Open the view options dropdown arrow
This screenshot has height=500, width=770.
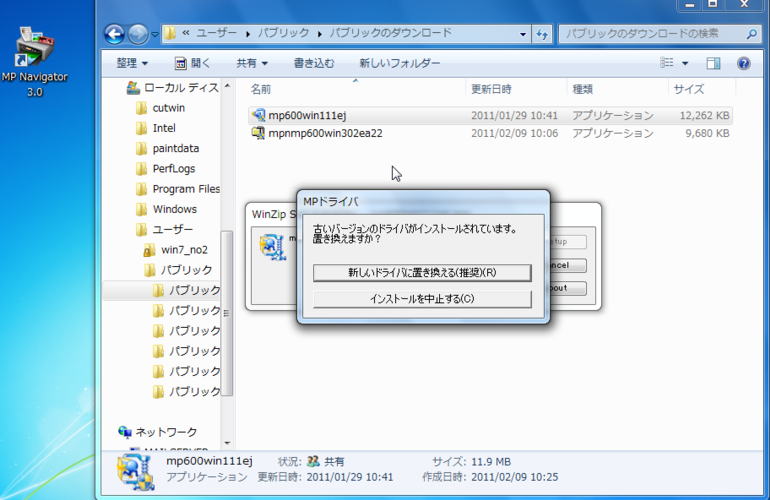pyautogui.click(x=685, y=63)
